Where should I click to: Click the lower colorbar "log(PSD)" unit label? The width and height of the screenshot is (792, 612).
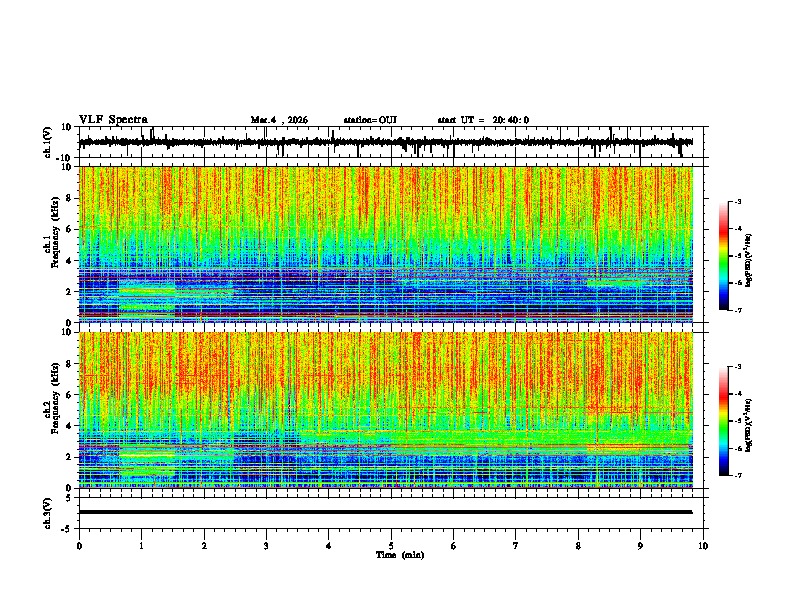point(749,425)
